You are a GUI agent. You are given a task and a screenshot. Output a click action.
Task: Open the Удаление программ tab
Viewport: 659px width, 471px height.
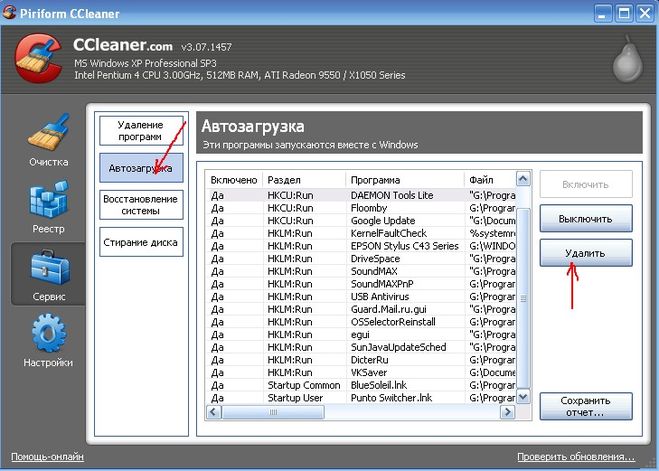140,130
